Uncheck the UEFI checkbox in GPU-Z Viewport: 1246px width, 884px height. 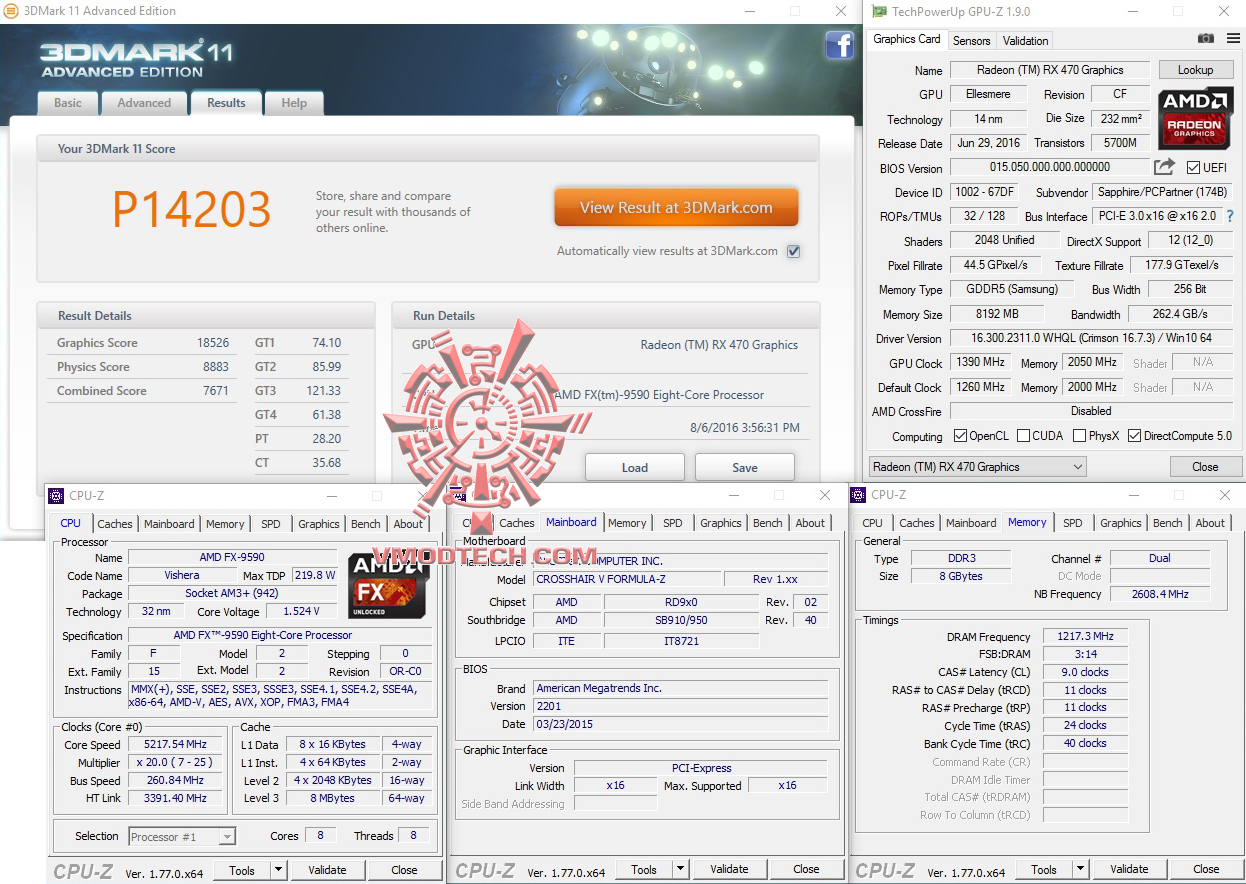click(x=1191, y=167)
